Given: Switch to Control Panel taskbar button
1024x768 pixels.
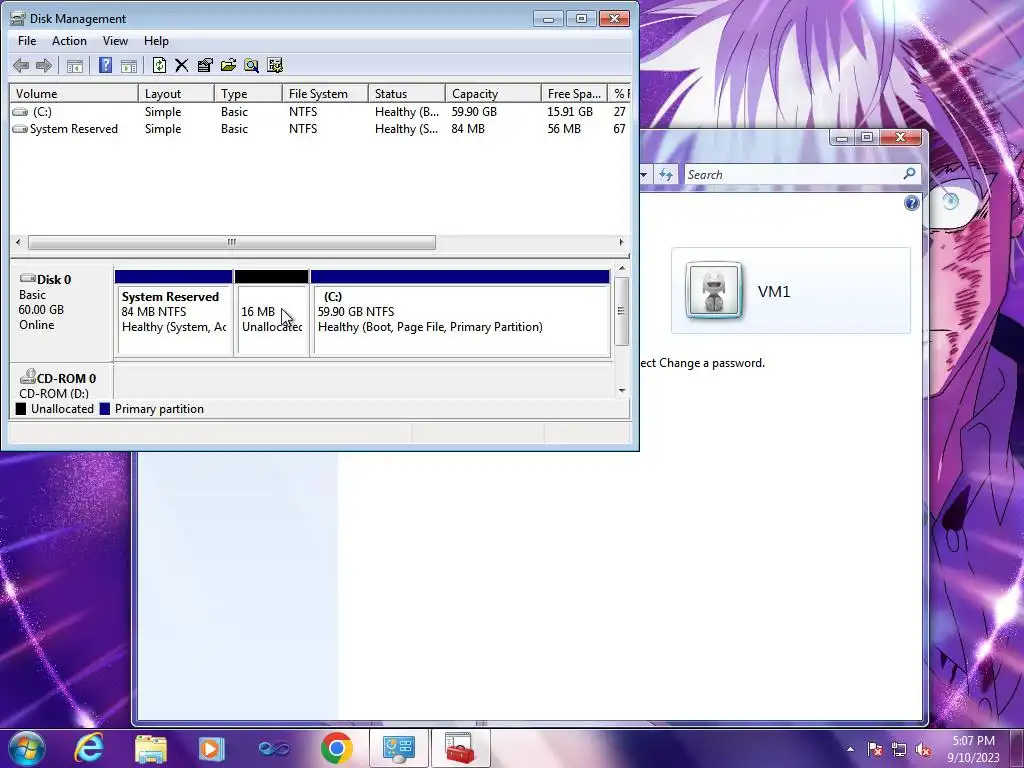Looking at the screenshot, I should click(x=398, y=748).
